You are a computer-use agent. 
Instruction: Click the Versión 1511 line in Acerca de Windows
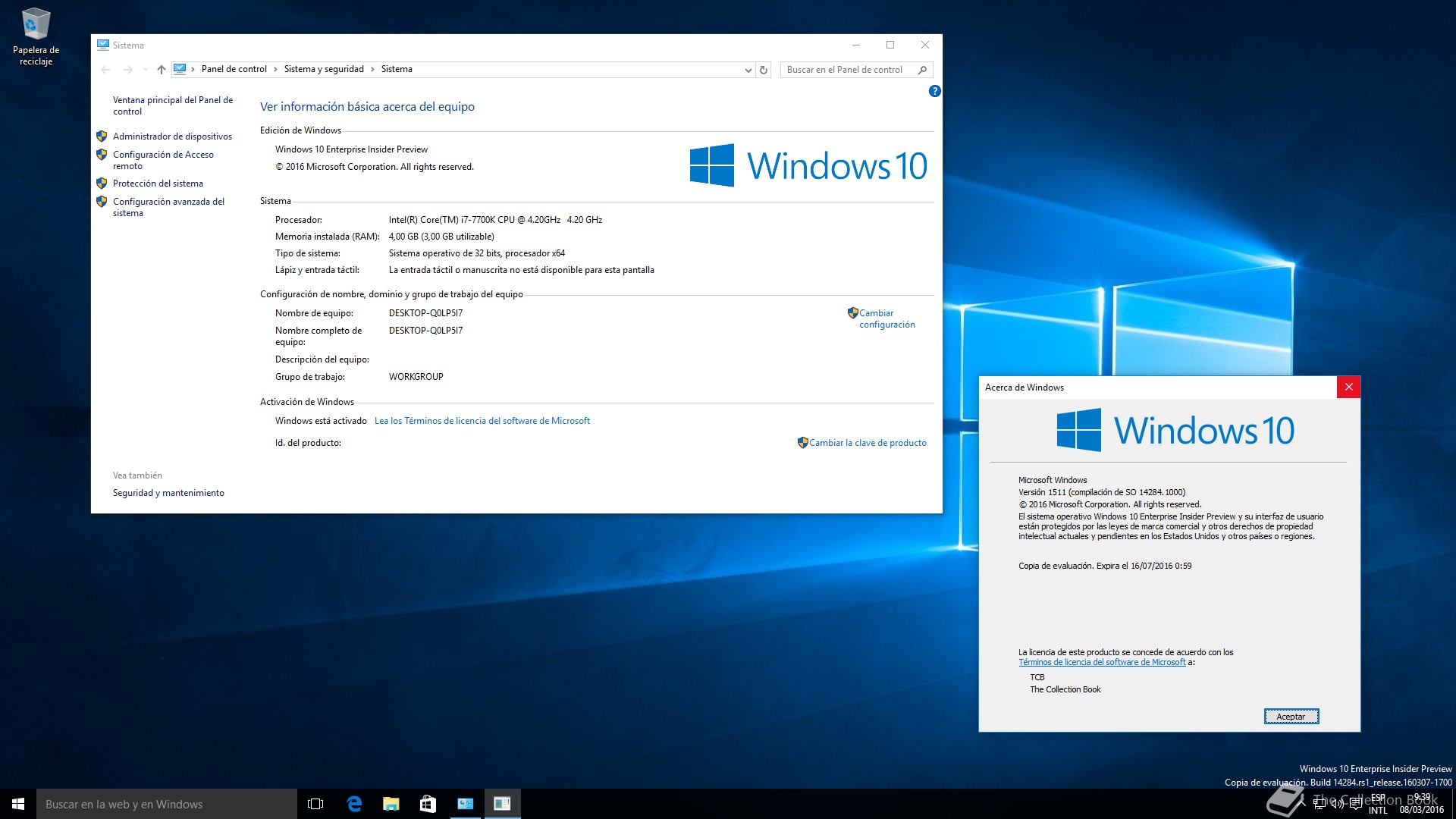[1102, 492]
